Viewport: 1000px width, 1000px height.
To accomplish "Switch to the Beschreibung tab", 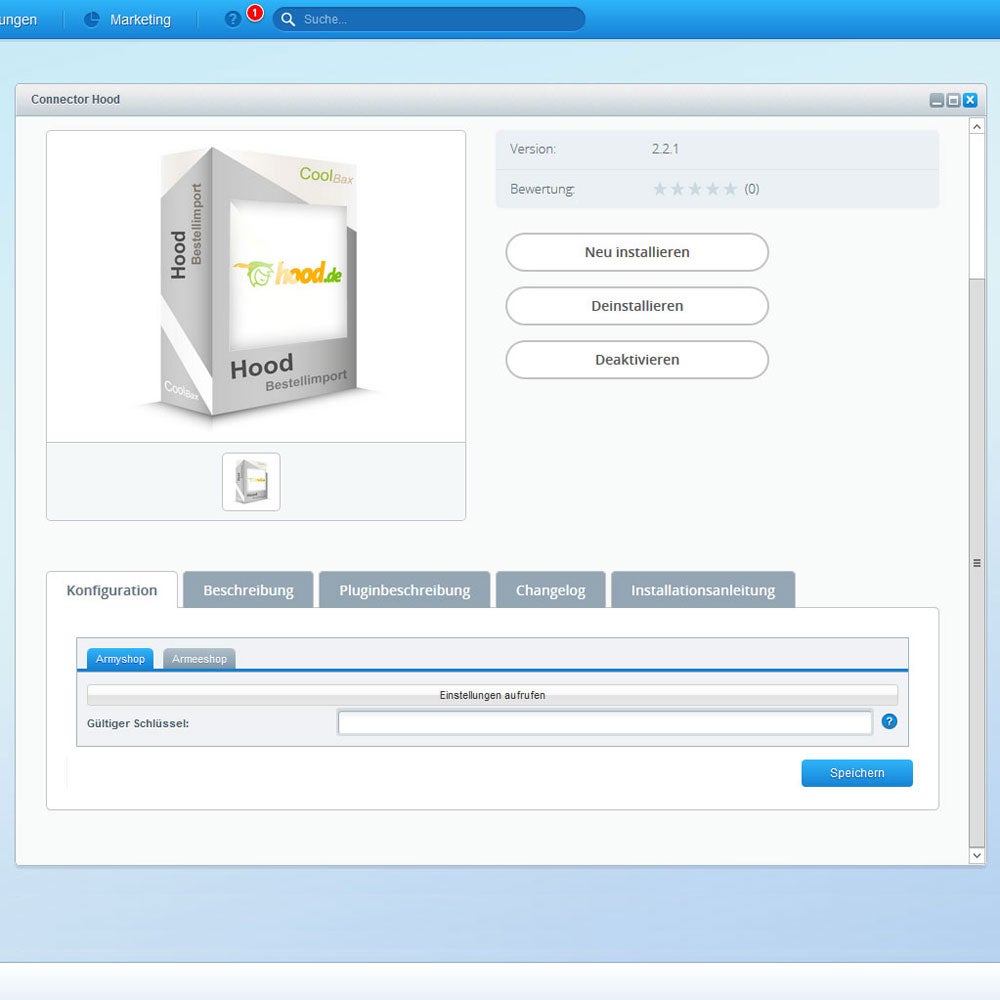I will tap(248, 590).
